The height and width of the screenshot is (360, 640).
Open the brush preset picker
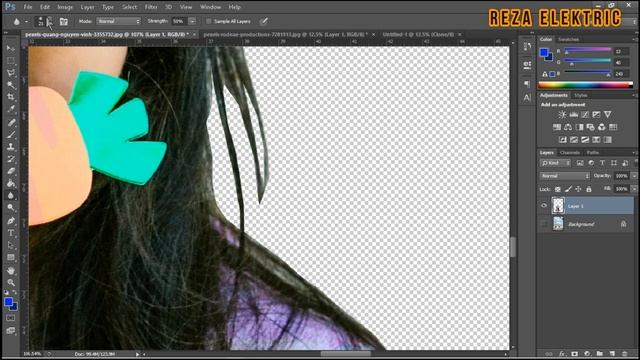pos(44,21)
